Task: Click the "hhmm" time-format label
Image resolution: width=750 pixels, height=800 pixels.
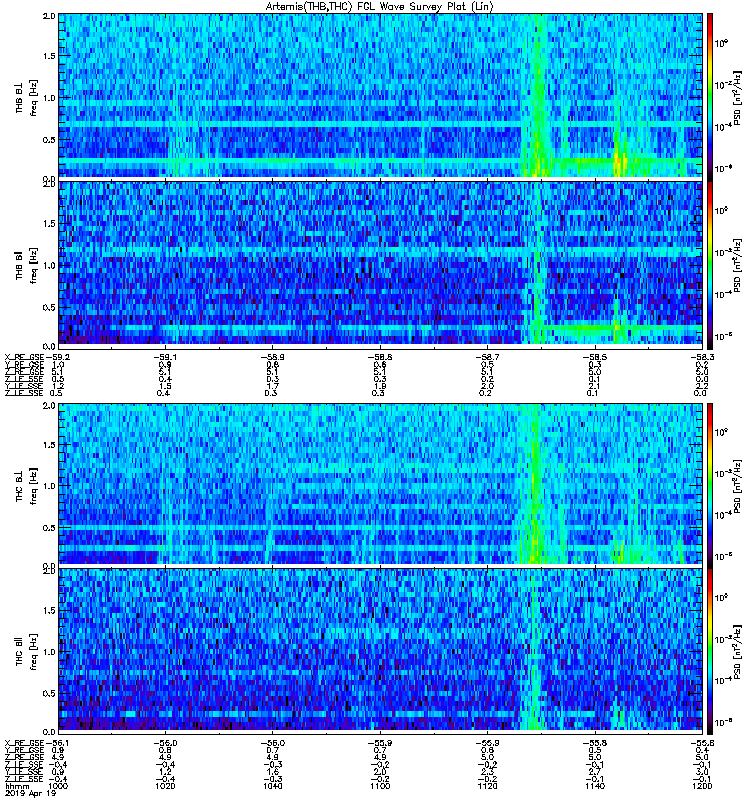Action: click(17, 786)
